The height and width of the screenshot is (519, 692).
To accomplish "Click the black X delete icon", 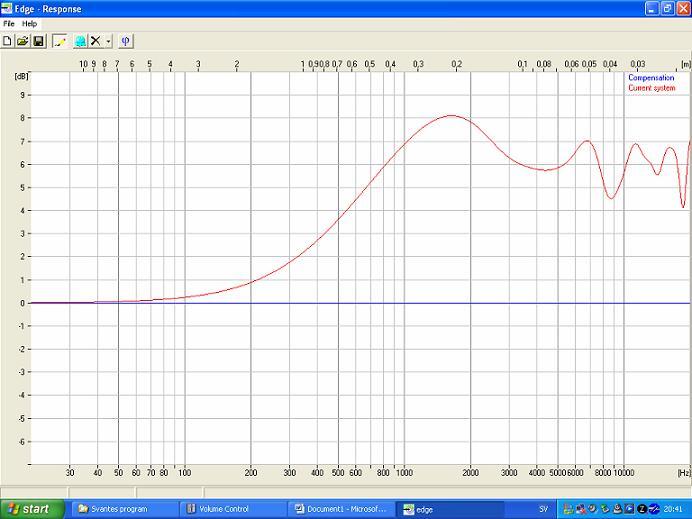I will click(x=96, y=41).
